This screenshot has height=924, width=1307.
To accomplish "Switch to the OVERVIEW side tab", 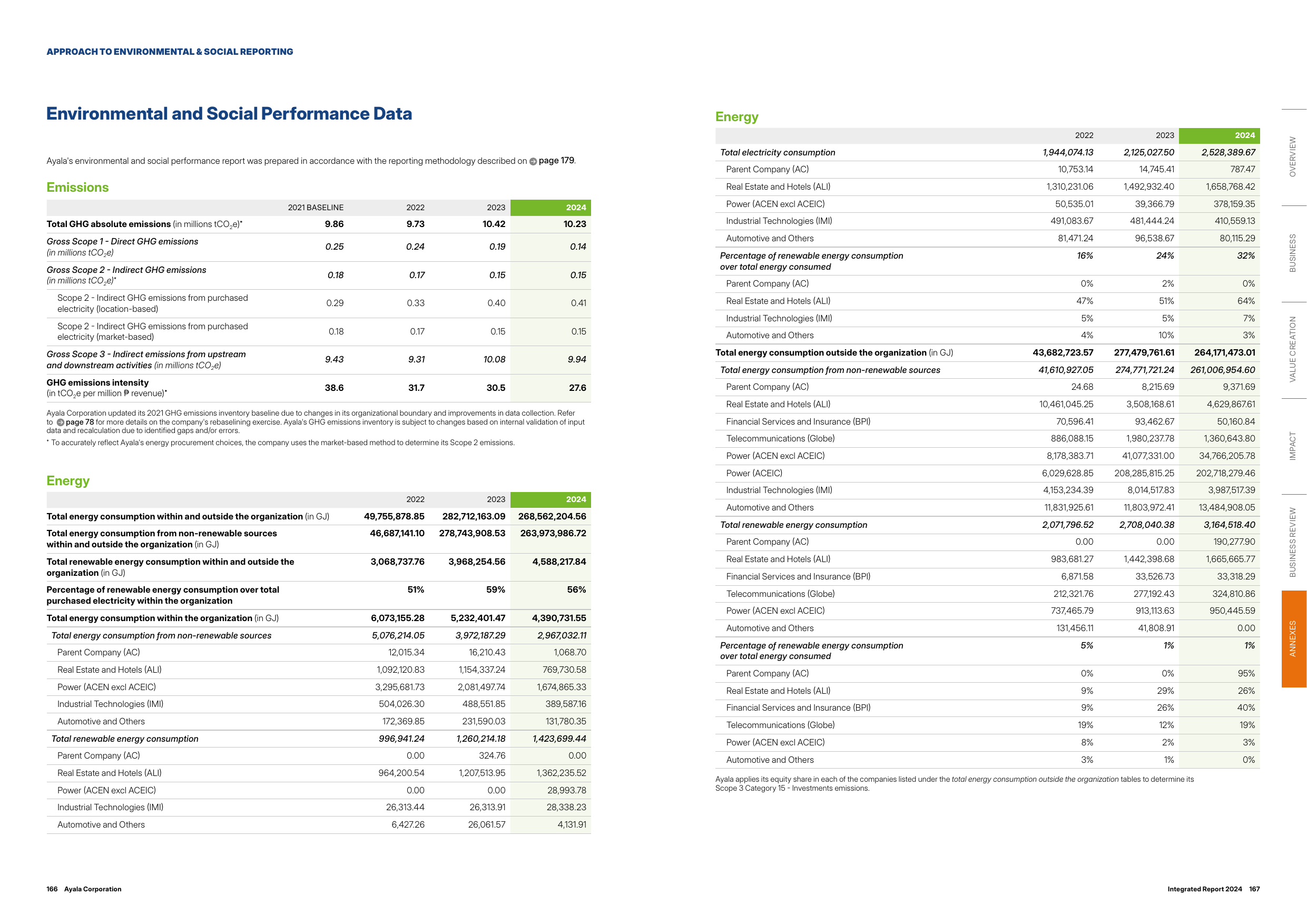I will point(1293,156).
